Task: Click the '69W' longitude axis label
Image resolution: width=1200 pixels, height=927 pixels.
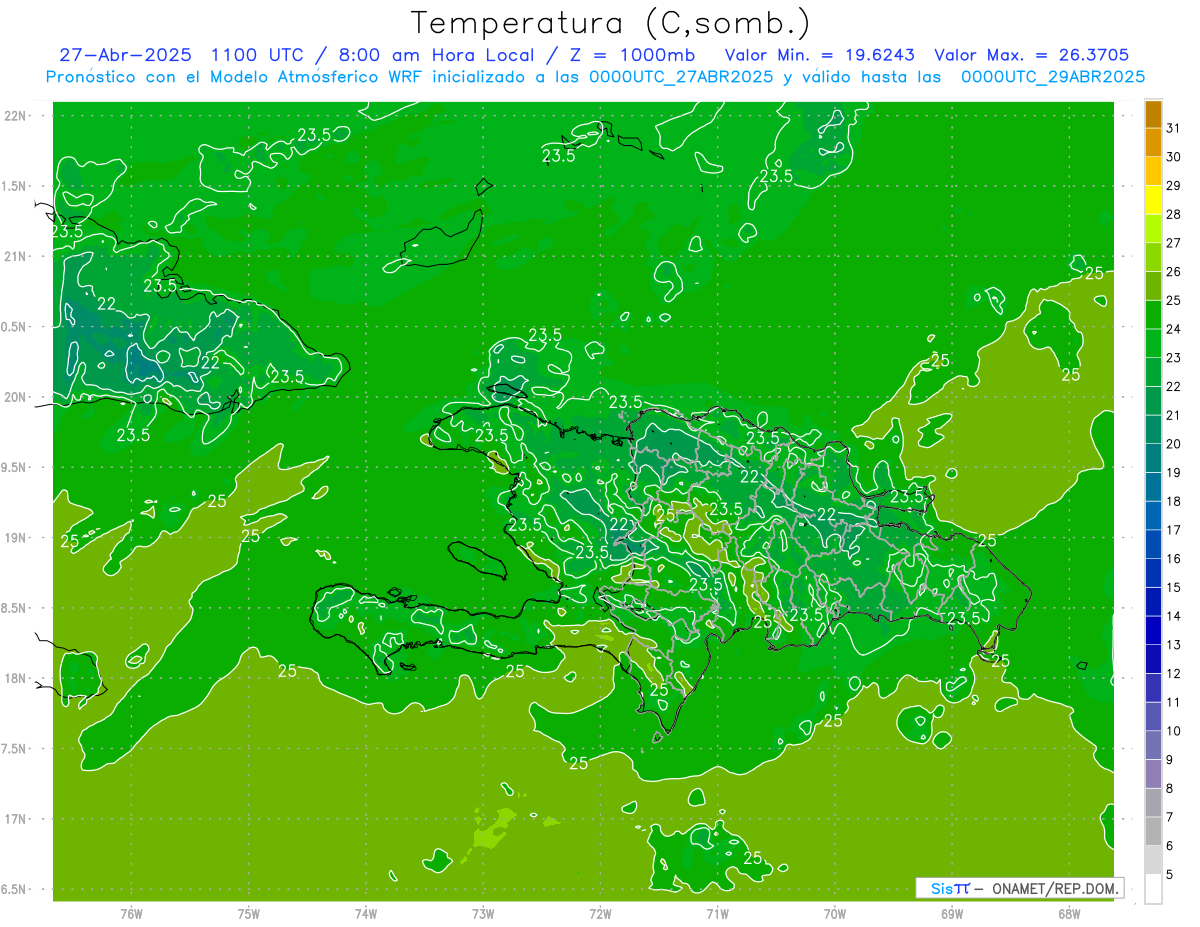Action: pyautogui.click(x=952, y=914)
